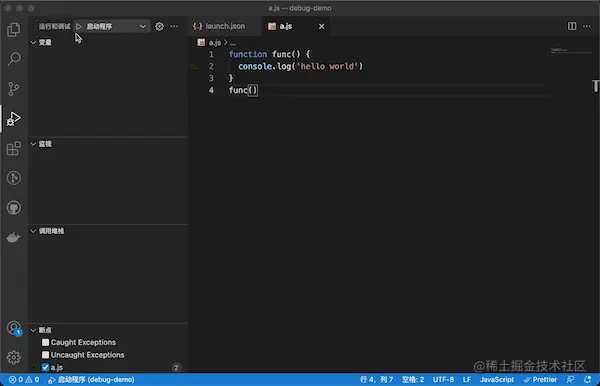Open editor more actions ellipsis
This screenshot has width=600, height=386.
coord(587,26)
